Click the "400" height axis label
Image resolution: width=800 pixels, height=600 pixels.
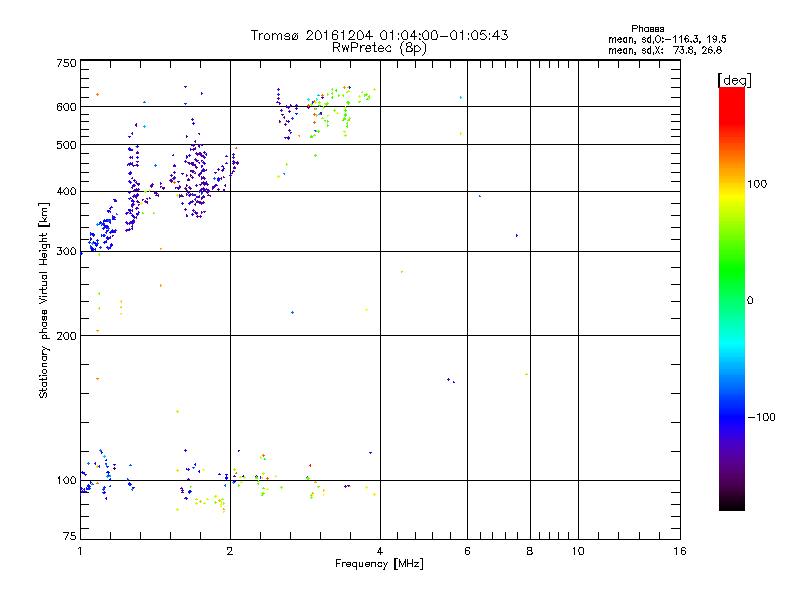pyautogui.click(x=66, y=191)
